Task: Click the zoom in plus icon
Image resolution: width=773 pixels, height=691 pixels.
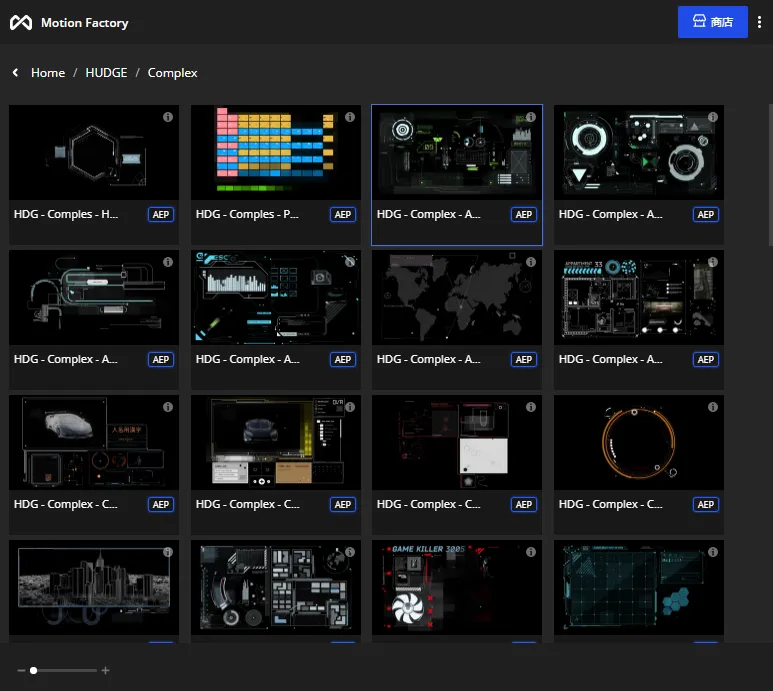Action: click(x=105, y=670)
